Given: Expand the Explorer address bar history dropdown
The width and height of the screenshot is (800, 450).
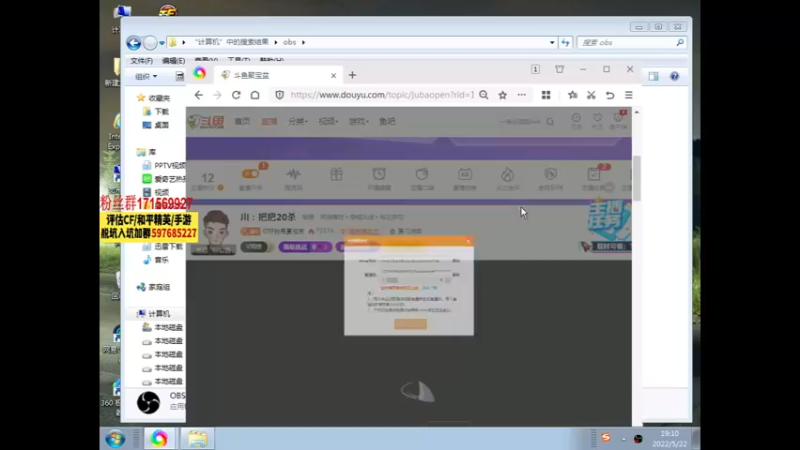Looking at the screenshot, I should [552, 42].
